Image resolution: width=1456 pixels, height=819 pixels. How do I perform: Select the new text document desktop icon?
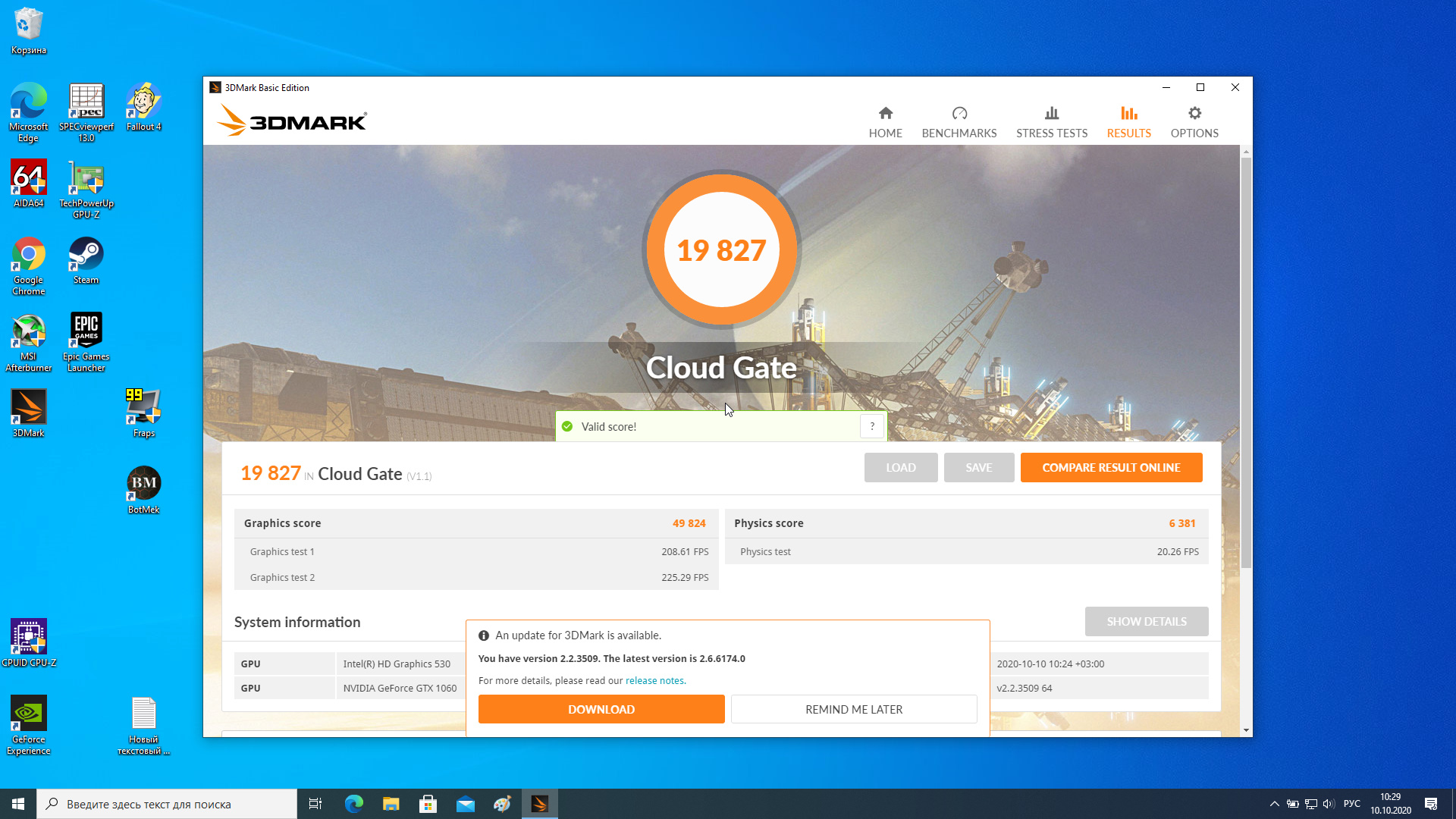click(x=144, y=725)
